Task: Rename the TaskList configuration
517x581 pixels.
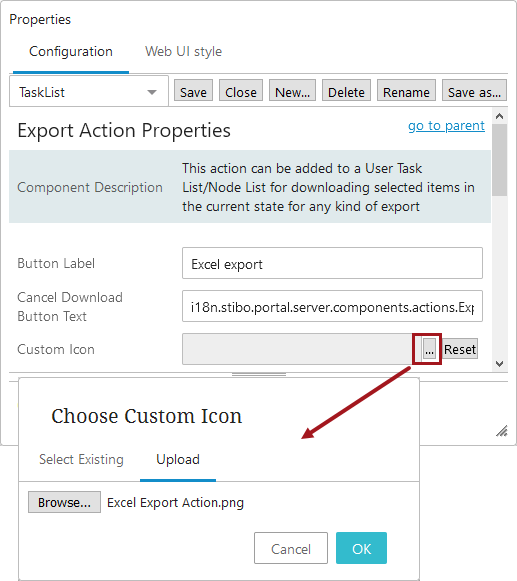Action: 406,92
